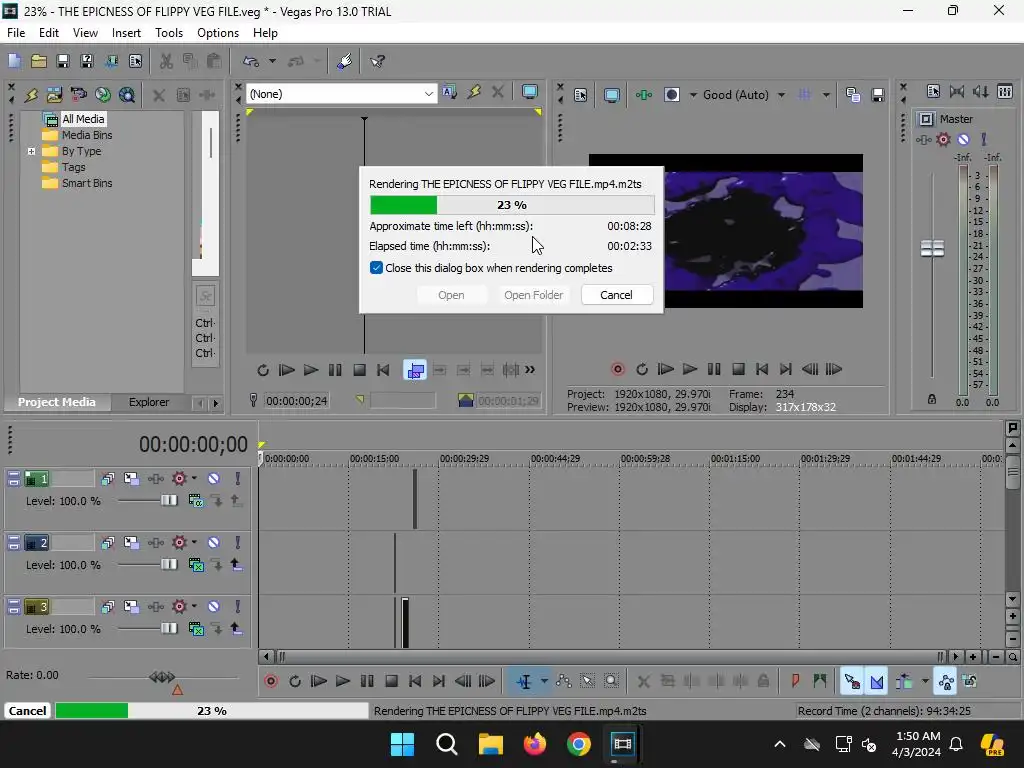Cancel rendering in the render dialog
The image size is (1024, 768).
[x=616, y=295]
